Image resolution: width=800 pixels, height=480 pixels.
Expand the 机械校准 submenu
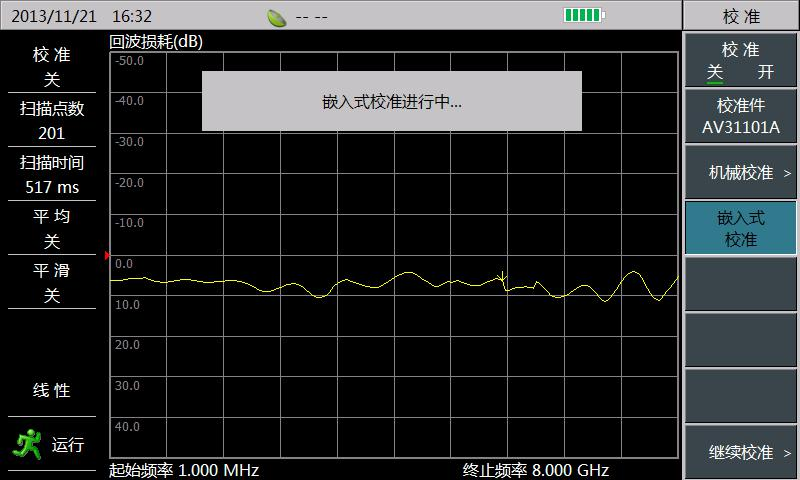(x=740, y=172)
